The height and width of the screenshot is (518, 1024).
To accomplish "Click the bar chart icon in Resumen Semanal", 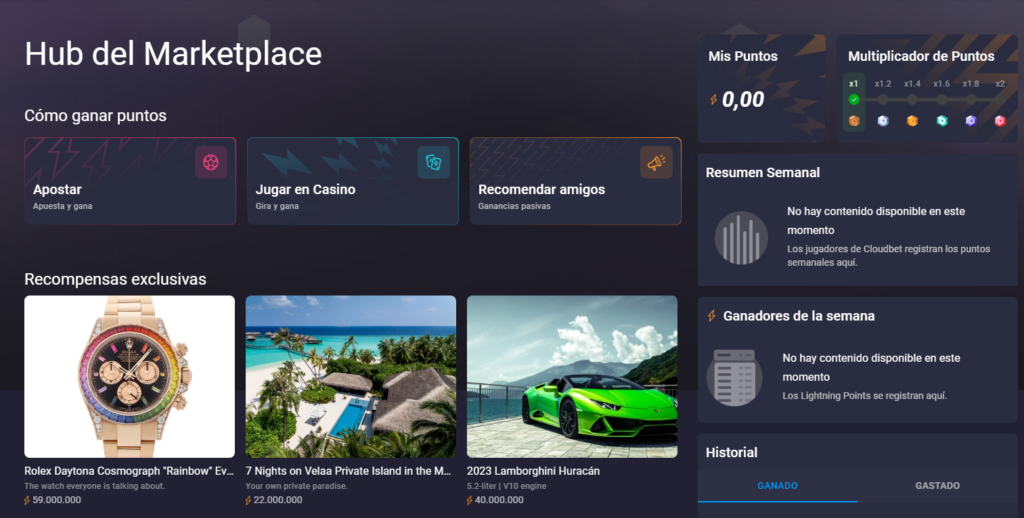I will [741, 238].
